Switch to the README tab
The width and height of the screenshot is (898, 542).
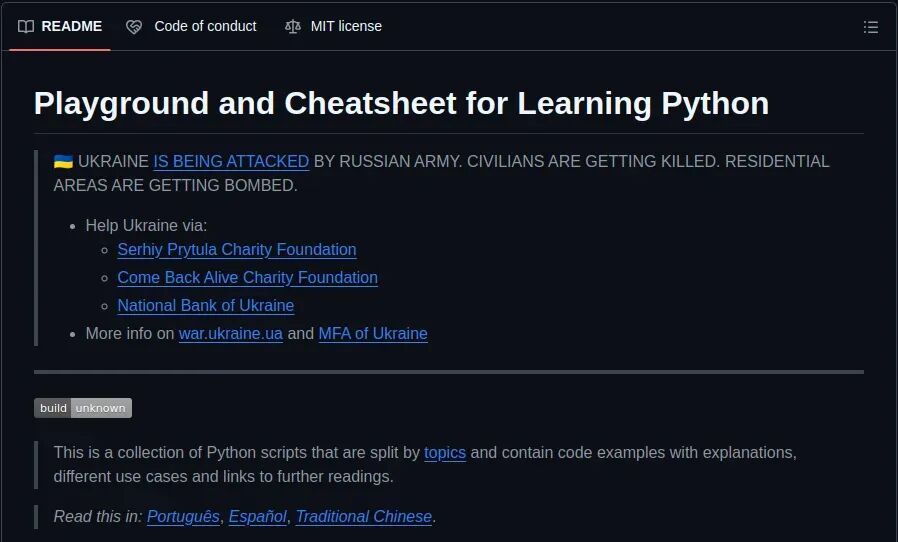60,26
